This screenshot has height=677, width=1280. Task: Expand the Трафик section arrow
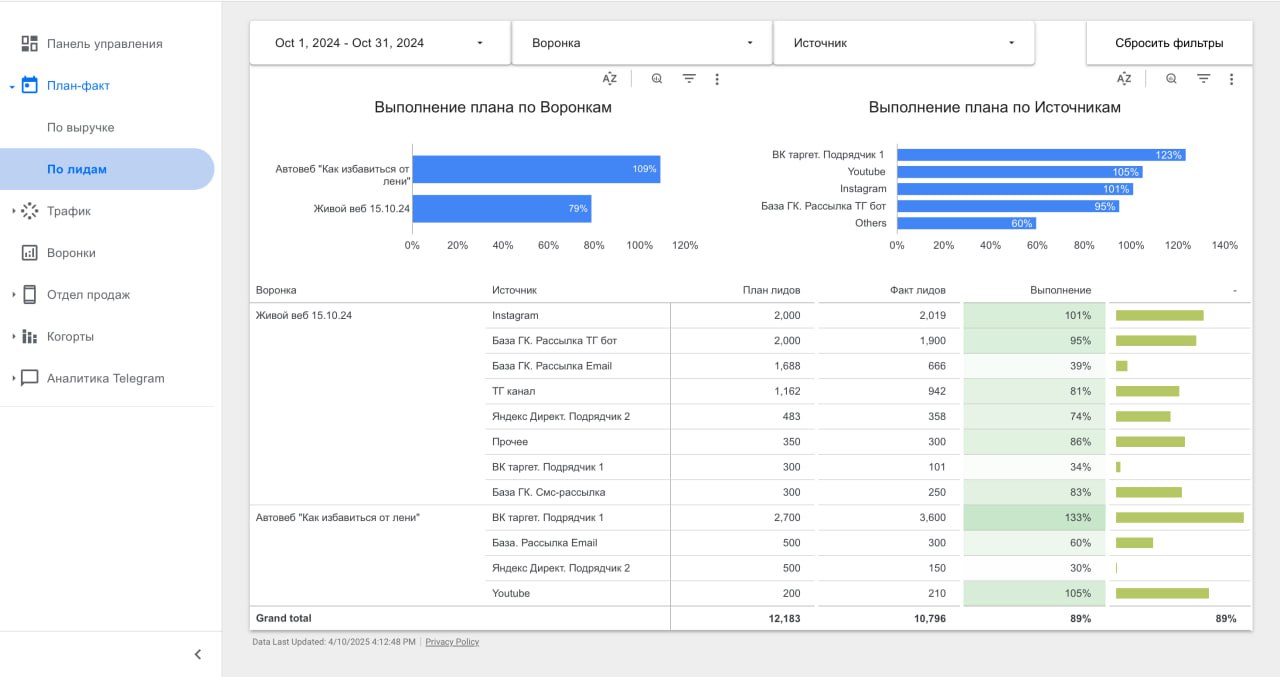tap(12, 211)
